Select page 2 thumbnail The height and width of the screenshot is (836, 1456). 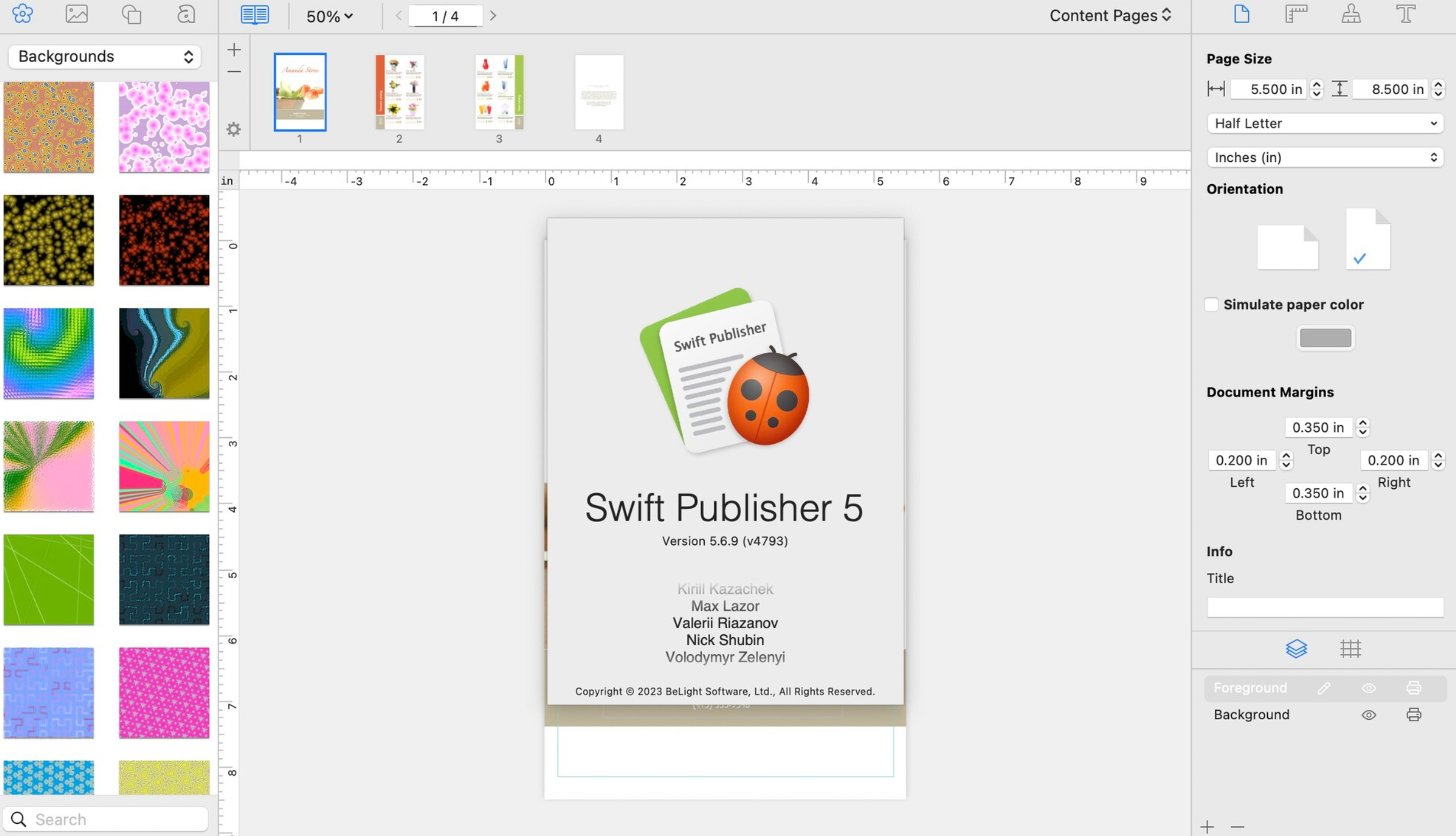pyautogui.click(x=399, y=92)
